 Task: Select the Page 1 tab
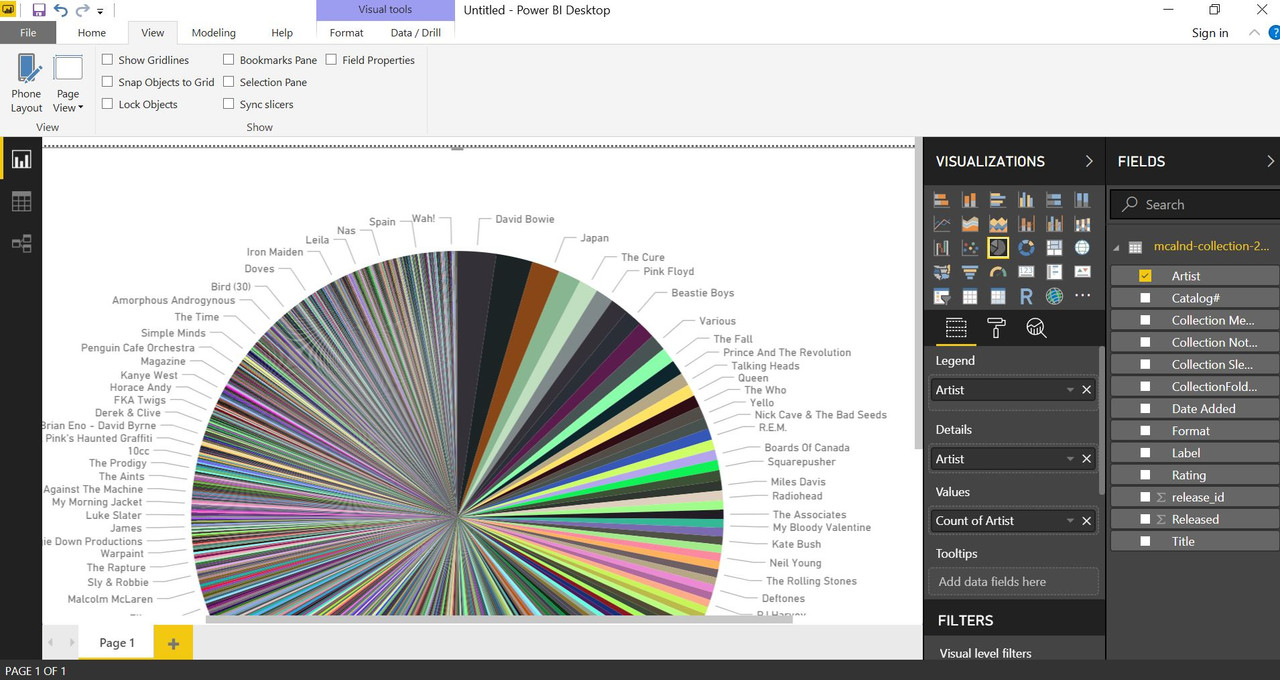(117, 643)
